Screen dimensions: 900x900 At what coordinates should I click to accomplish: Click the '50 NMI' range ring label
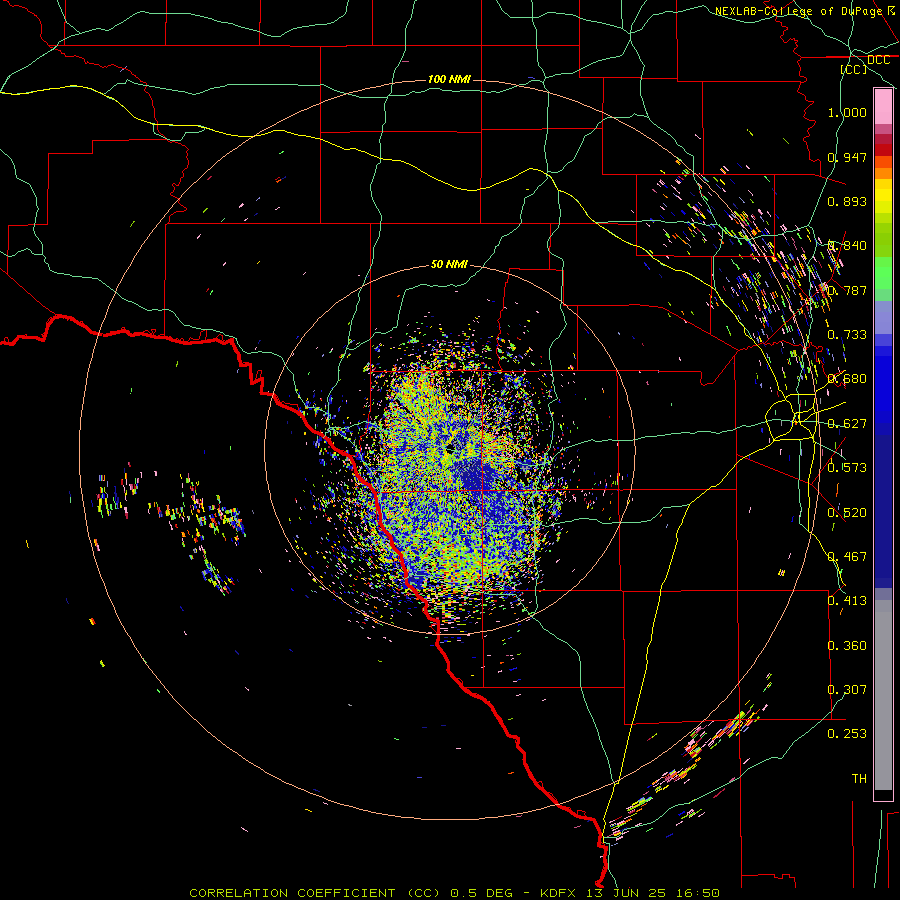449,264
